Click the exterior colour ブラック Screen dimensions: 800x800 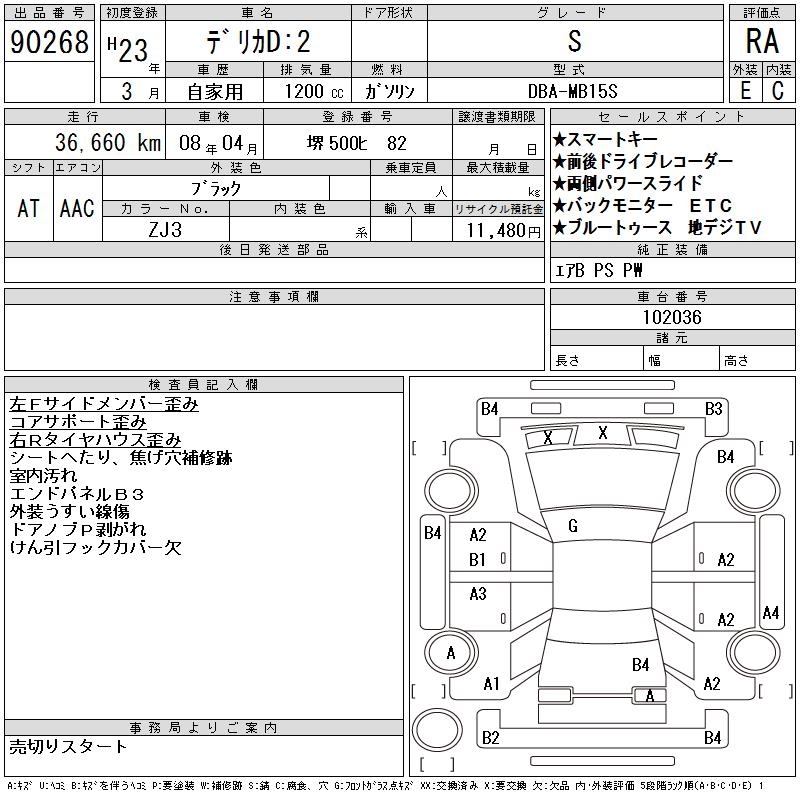tap(216, 189)
